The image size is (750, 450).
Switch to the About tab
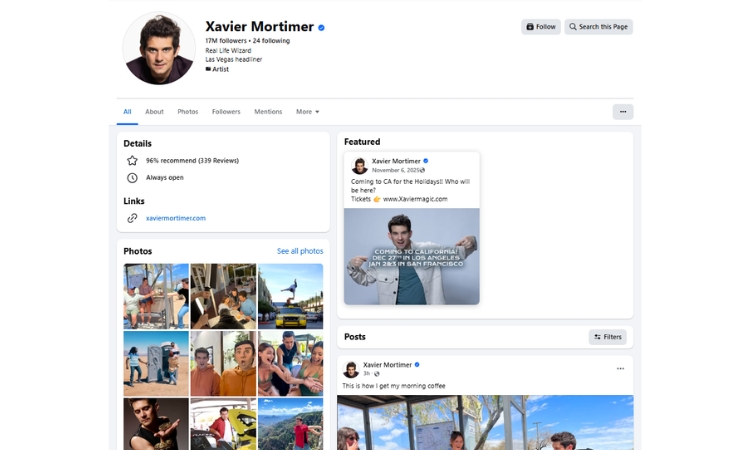pyautogui.click(x=154, y=112)
